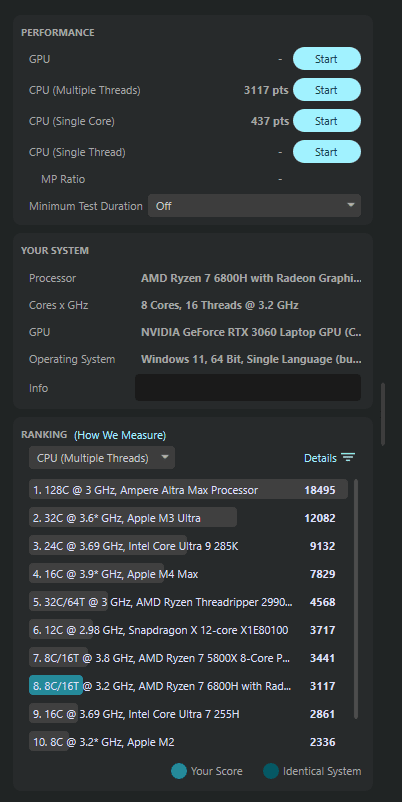Open the How We Measure link

(x=120, y=435)
